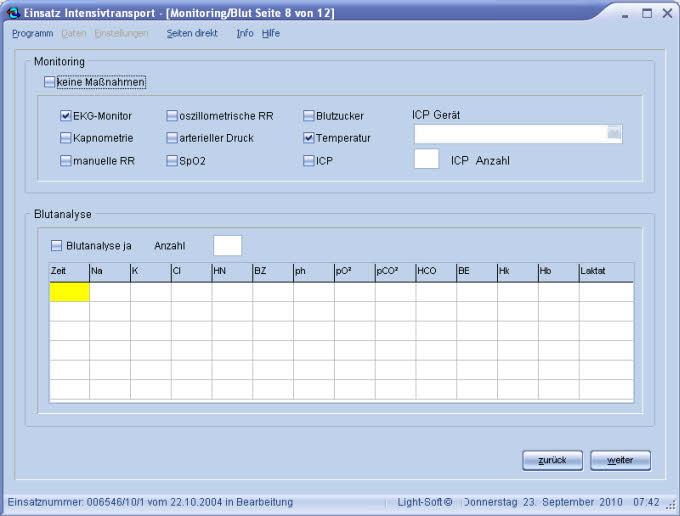Click the BZ column header
Screen dimensions: 680x516
pyautogui.click(x=273, y=272)
